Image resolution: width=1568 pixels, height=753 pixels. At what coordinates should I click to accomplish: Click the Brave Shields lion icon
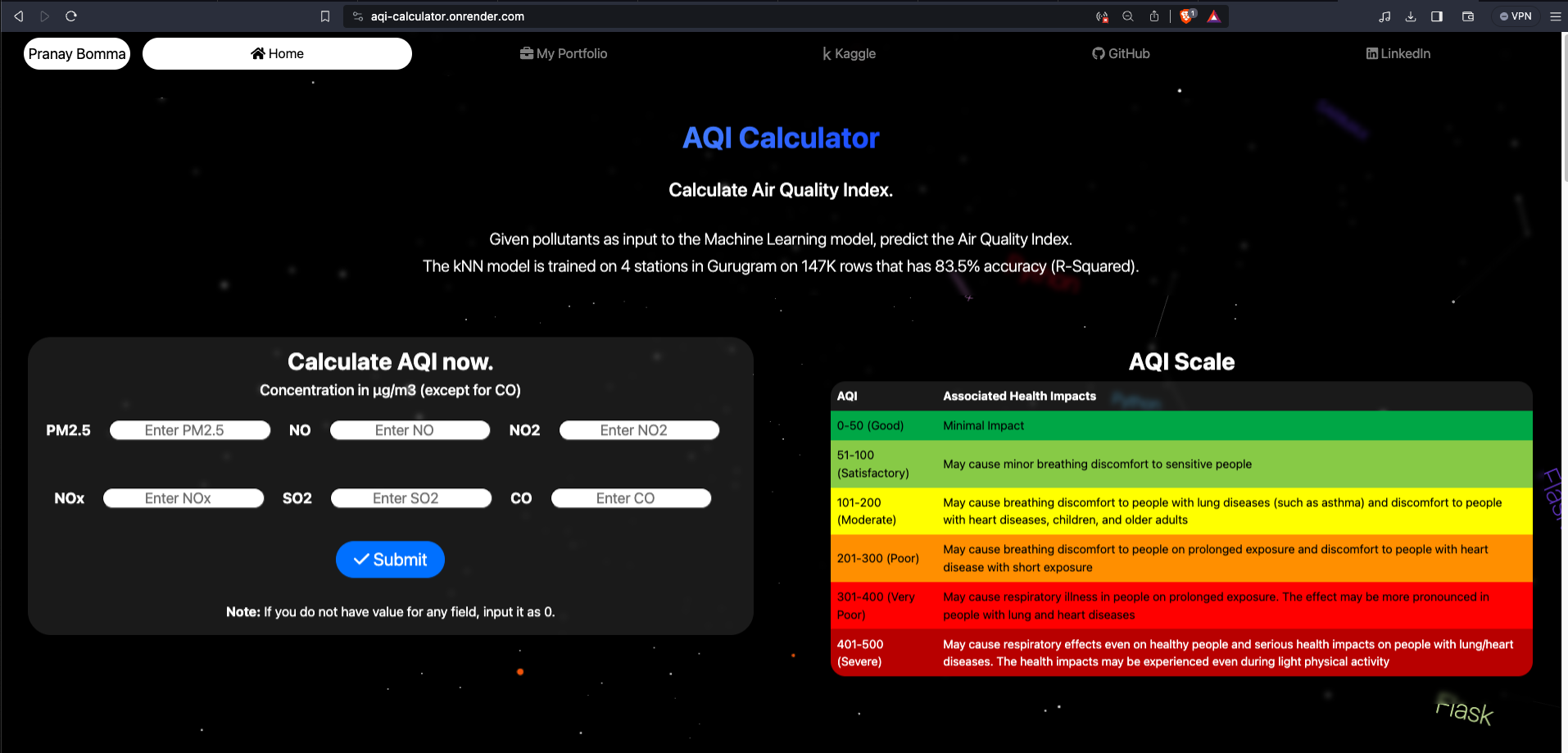pyautogui.click(x=1186, y=16)
